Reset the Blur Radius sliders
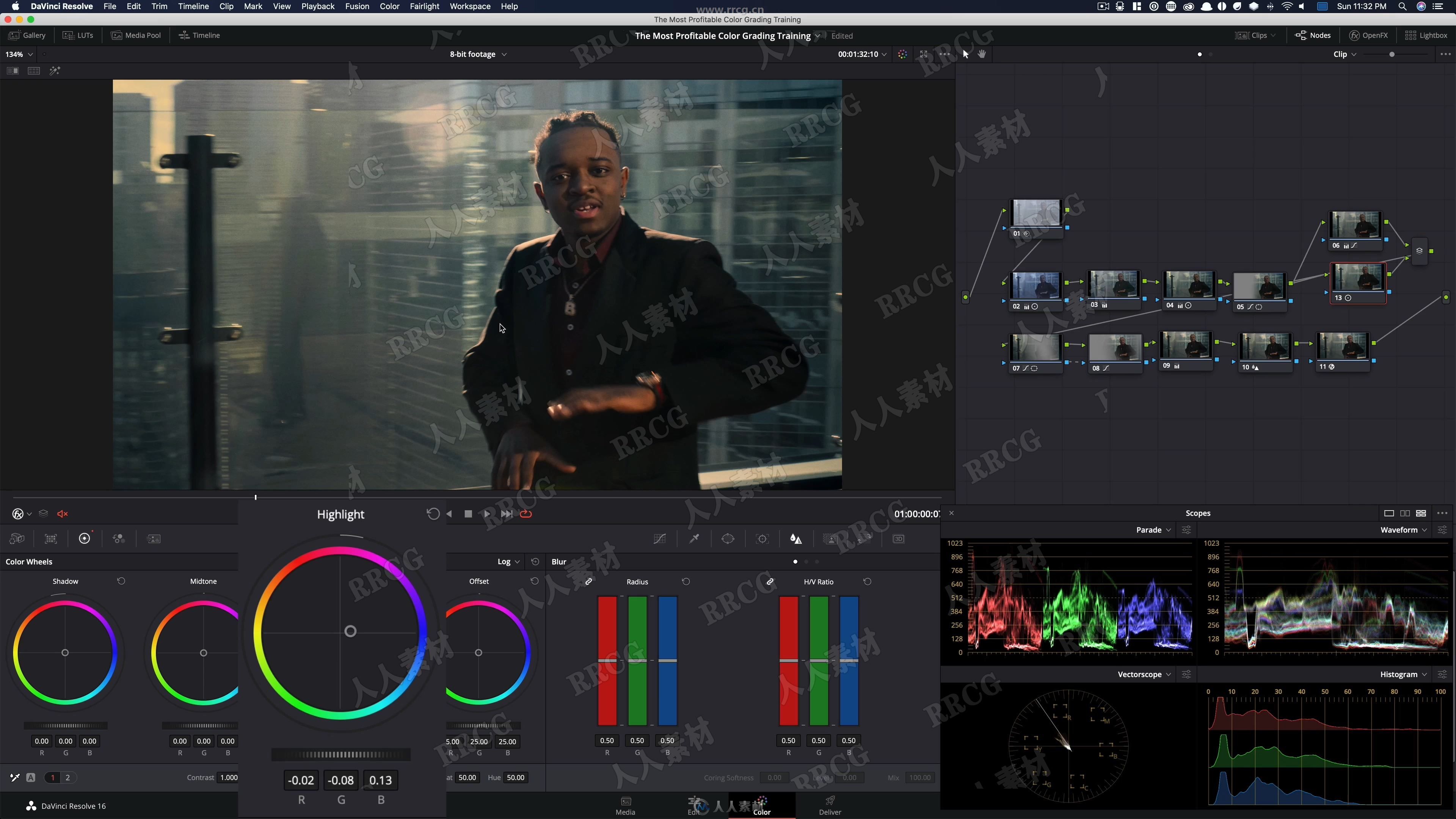 coord(686,582)
